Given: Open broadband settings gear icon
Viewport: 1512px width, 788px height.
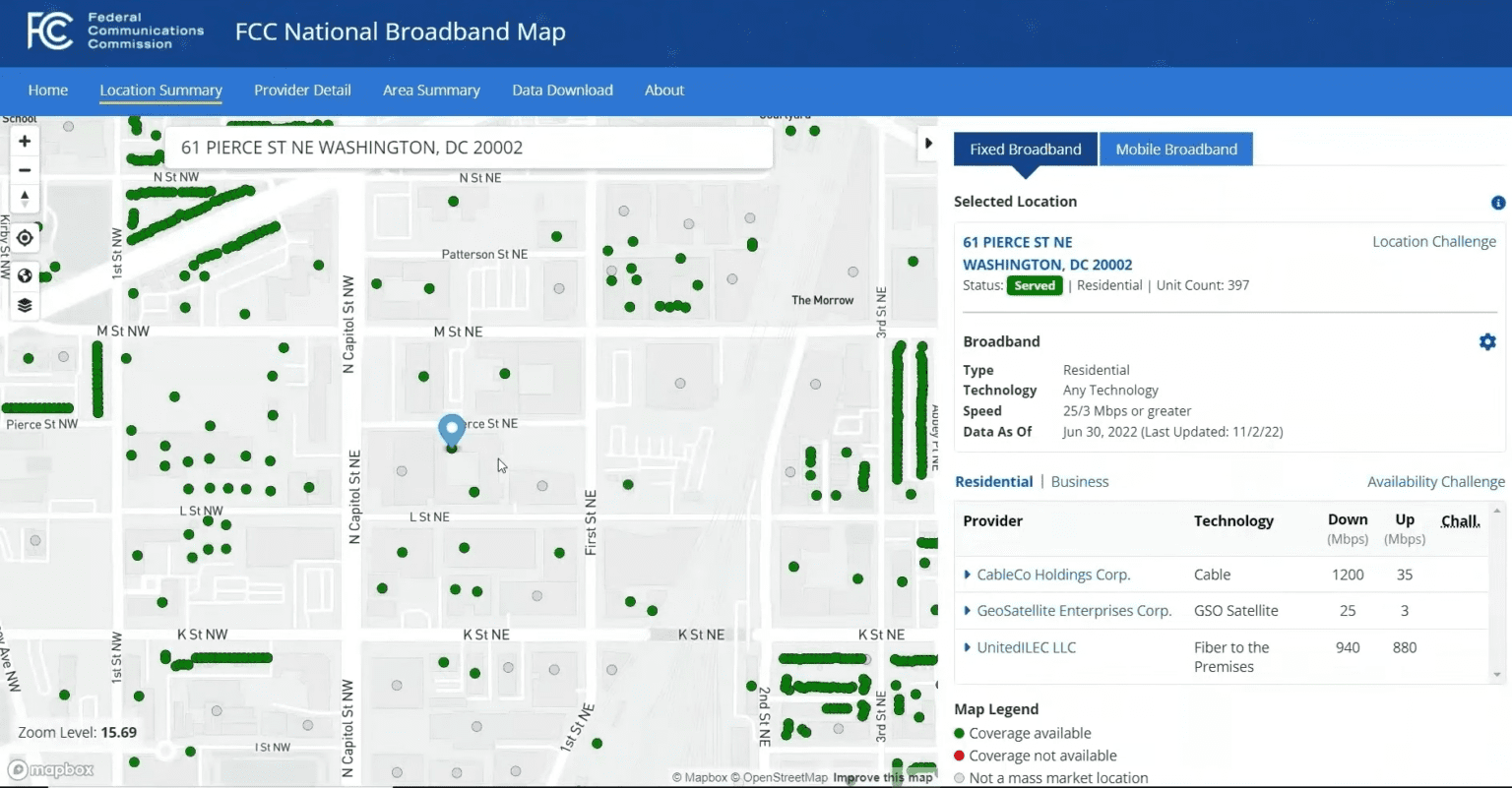Looking at the screenshot, I should click(x=1486, y=341).
